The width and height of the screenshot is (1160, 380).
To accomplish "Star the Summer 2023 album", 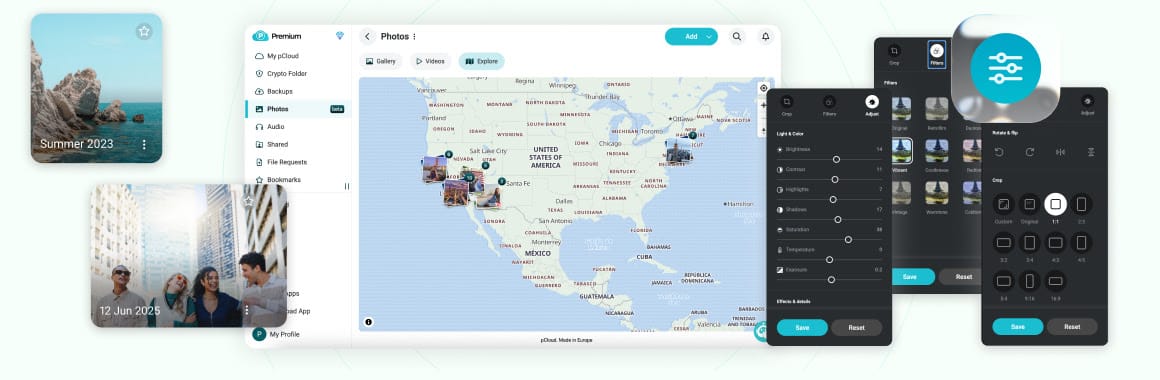I will tap(144, 31).
